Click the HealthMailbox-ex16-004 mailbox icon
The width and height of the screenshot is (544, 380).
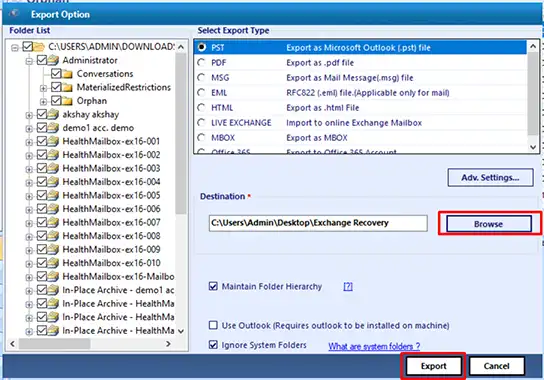tap(53, 182)
